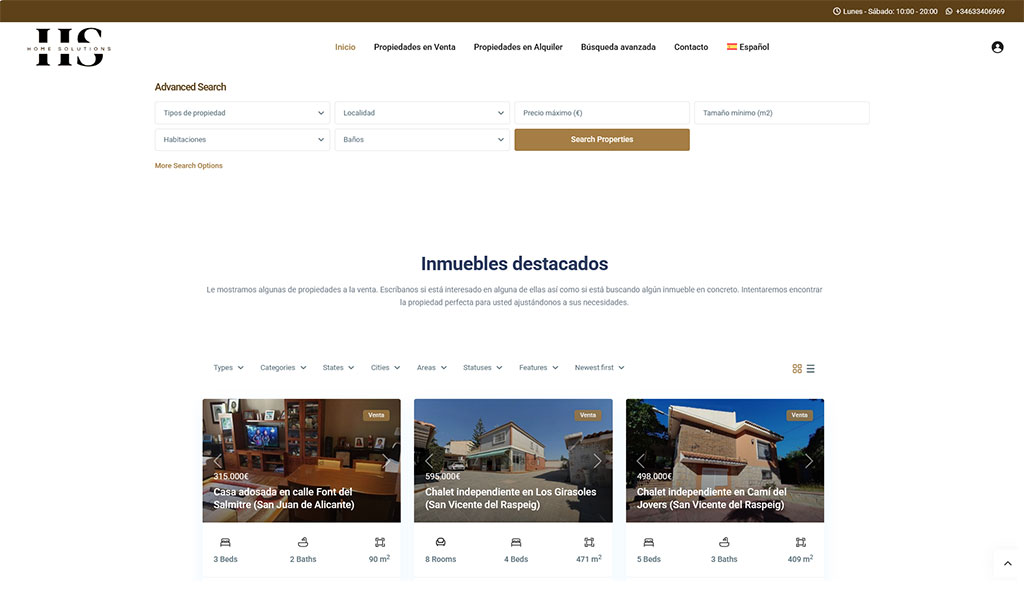Switch to grid view of listings
The width and height of the screenshot is (1024, 600).
(797, 369)
